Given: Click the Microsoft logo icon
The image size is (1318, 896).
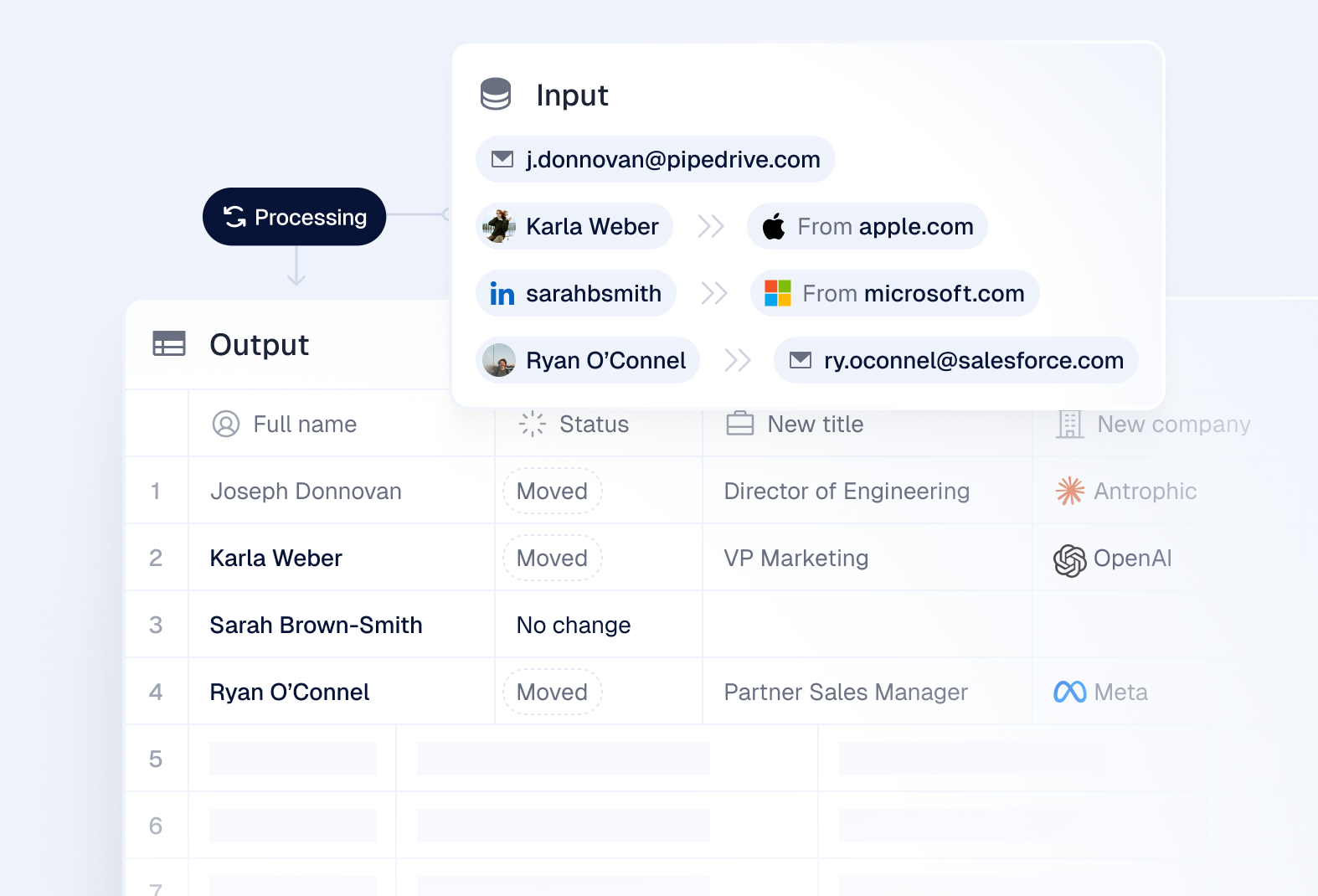Looking at the screenshot, I should click(x=778, y=293).
